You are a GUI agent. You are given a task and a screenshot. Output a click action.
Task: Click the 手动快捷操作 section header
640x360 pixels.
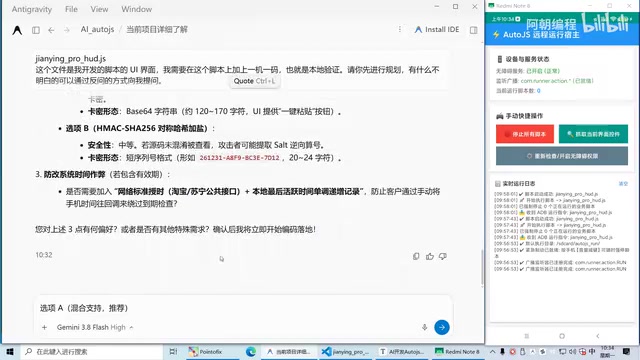pyautogui.click(x=525, y=116)
